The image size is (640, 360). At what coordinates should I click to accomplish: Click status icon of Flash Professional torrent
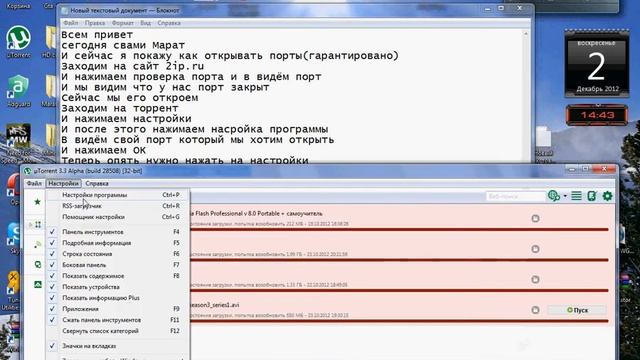click(536, 218)
